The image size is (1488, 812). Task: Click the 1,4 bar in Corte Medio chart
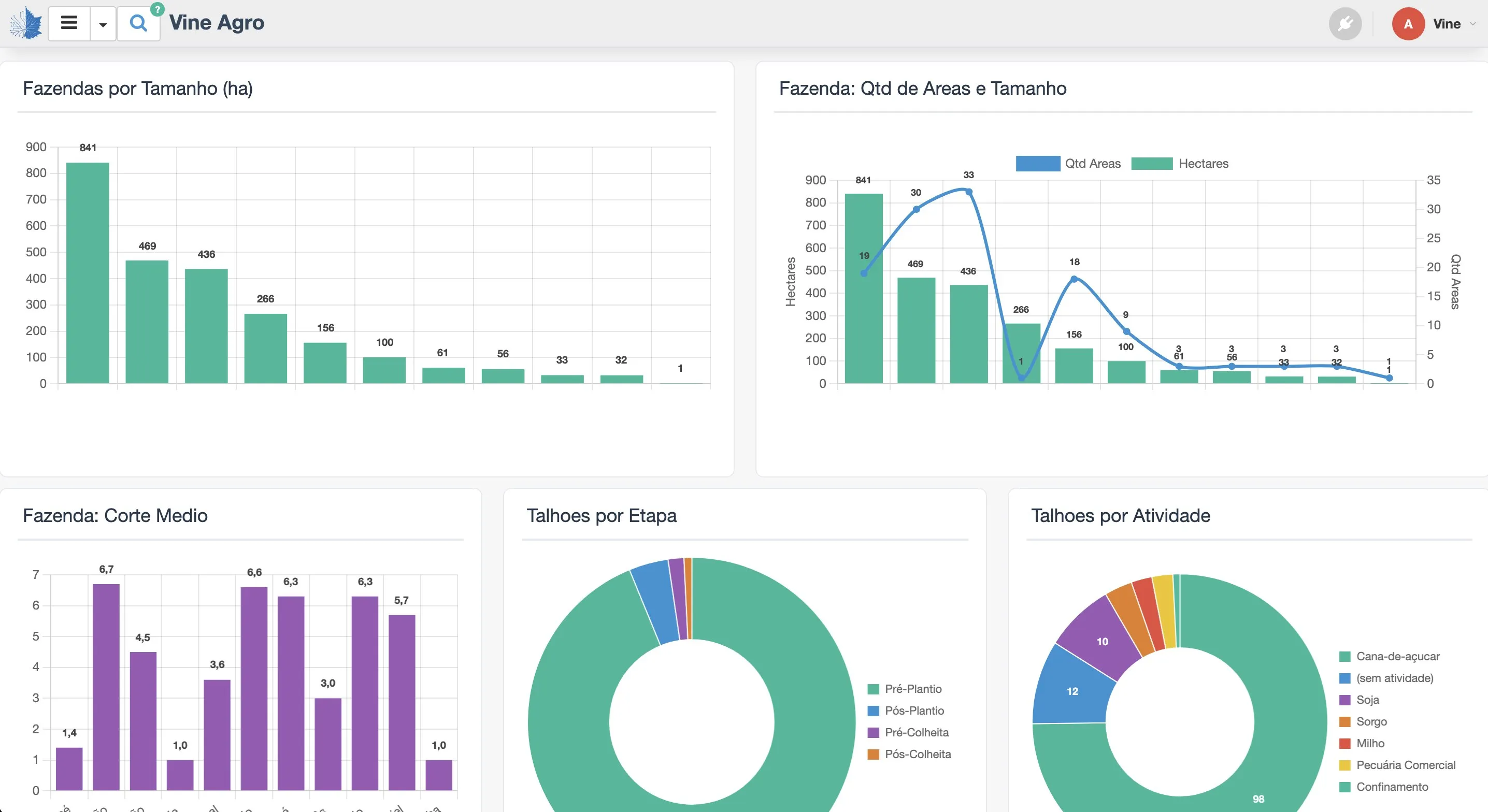69,769
